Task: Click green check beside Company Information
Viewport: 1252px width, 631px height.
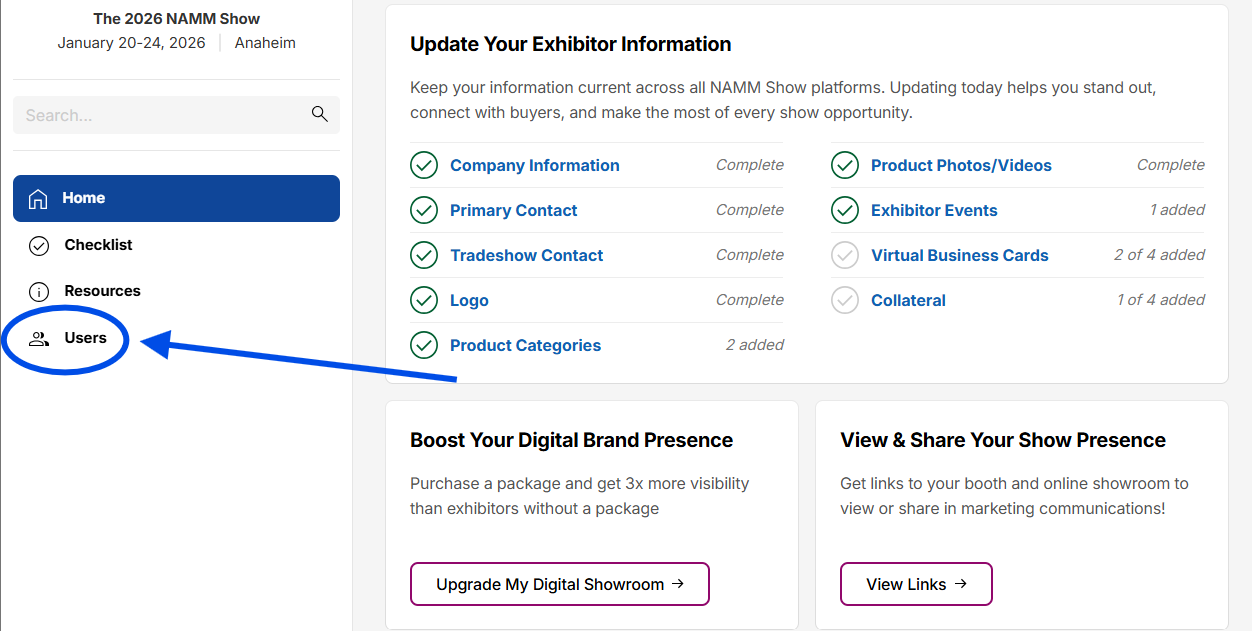Action: pos(424,165)
